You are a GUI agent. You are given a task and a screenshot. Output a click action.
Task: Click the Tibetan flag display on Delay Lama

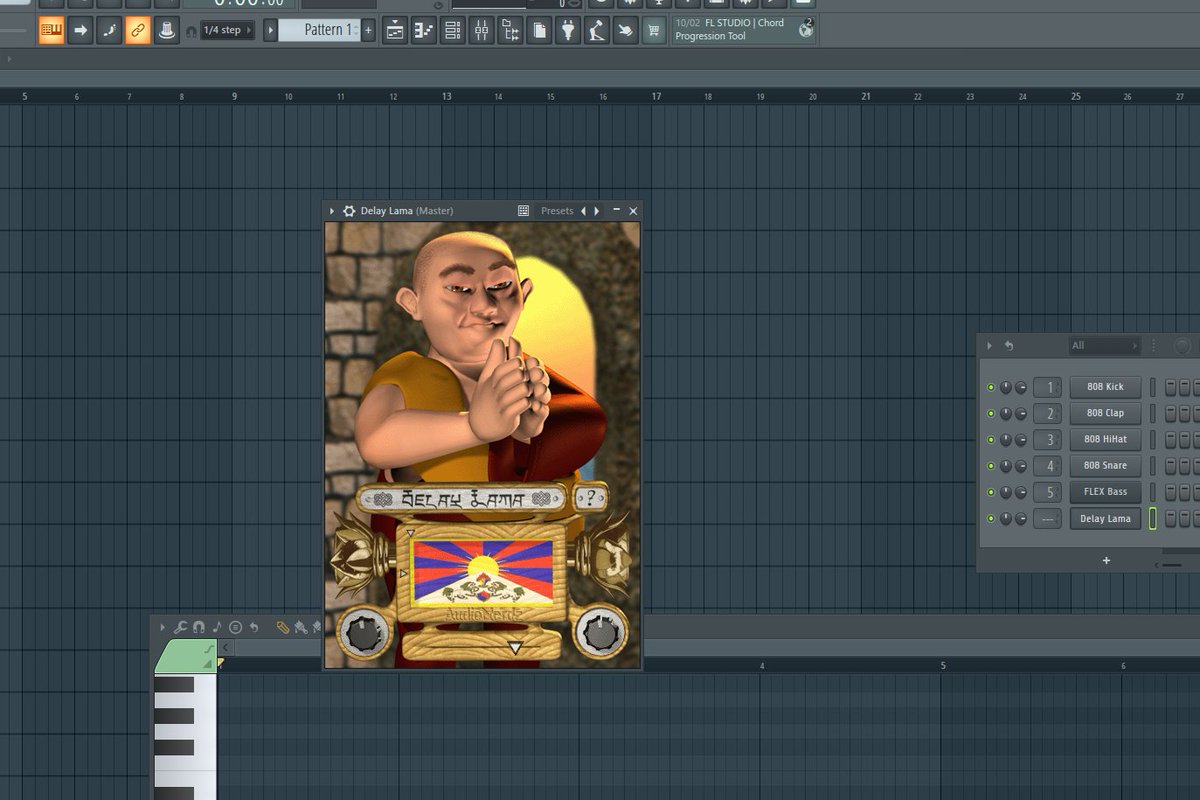coord(483,572)
